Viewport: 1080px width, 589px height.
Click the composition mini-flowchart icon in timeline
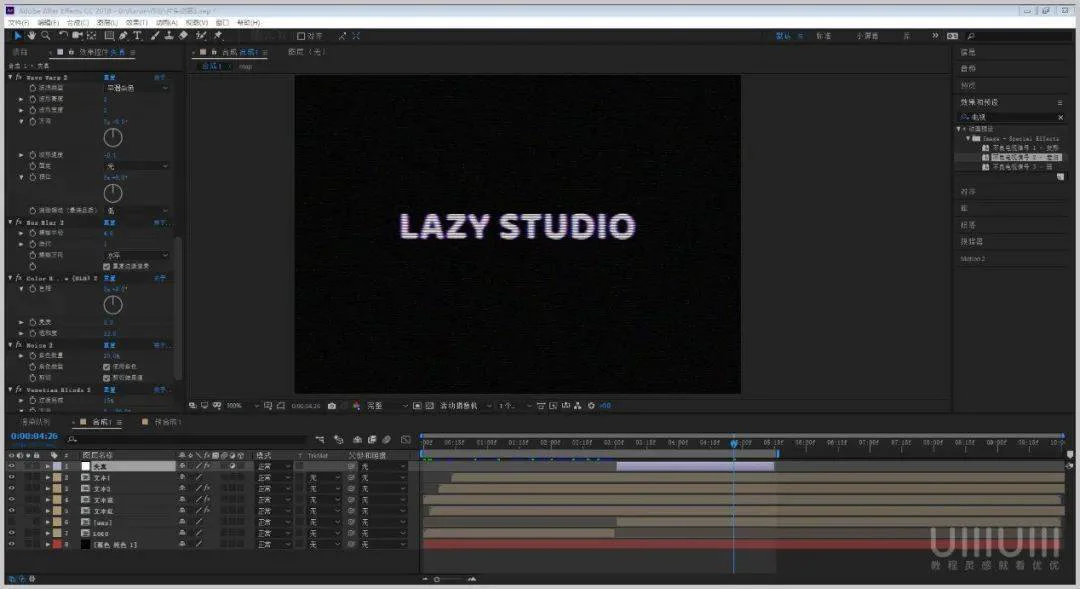coord(320,440)
